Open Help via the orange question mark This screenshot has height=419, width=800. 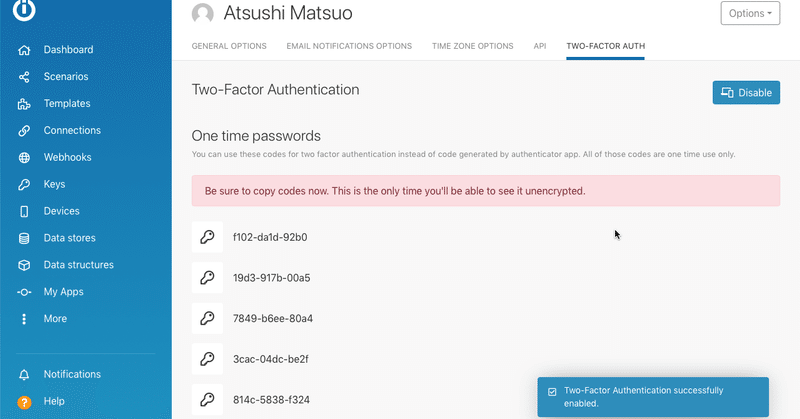24,402
